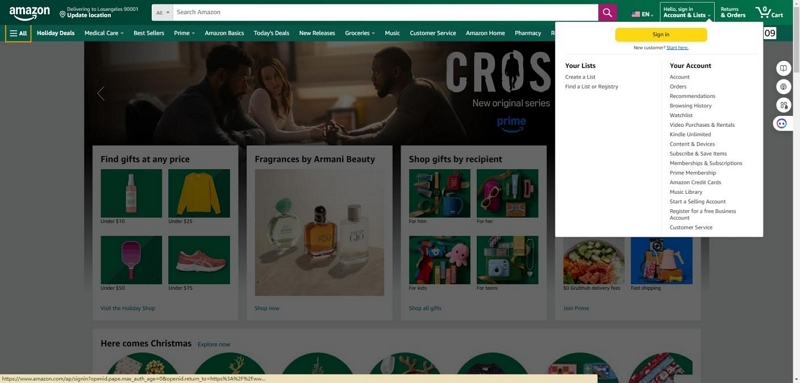
Task: Click the yellow Sign in button
Action: click(x=661, y=35)
